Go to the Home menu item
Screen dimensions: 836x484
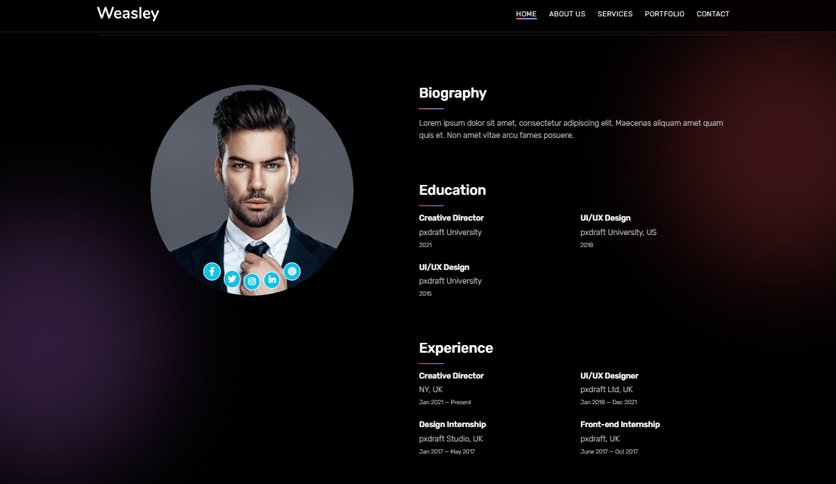point(526,14)
